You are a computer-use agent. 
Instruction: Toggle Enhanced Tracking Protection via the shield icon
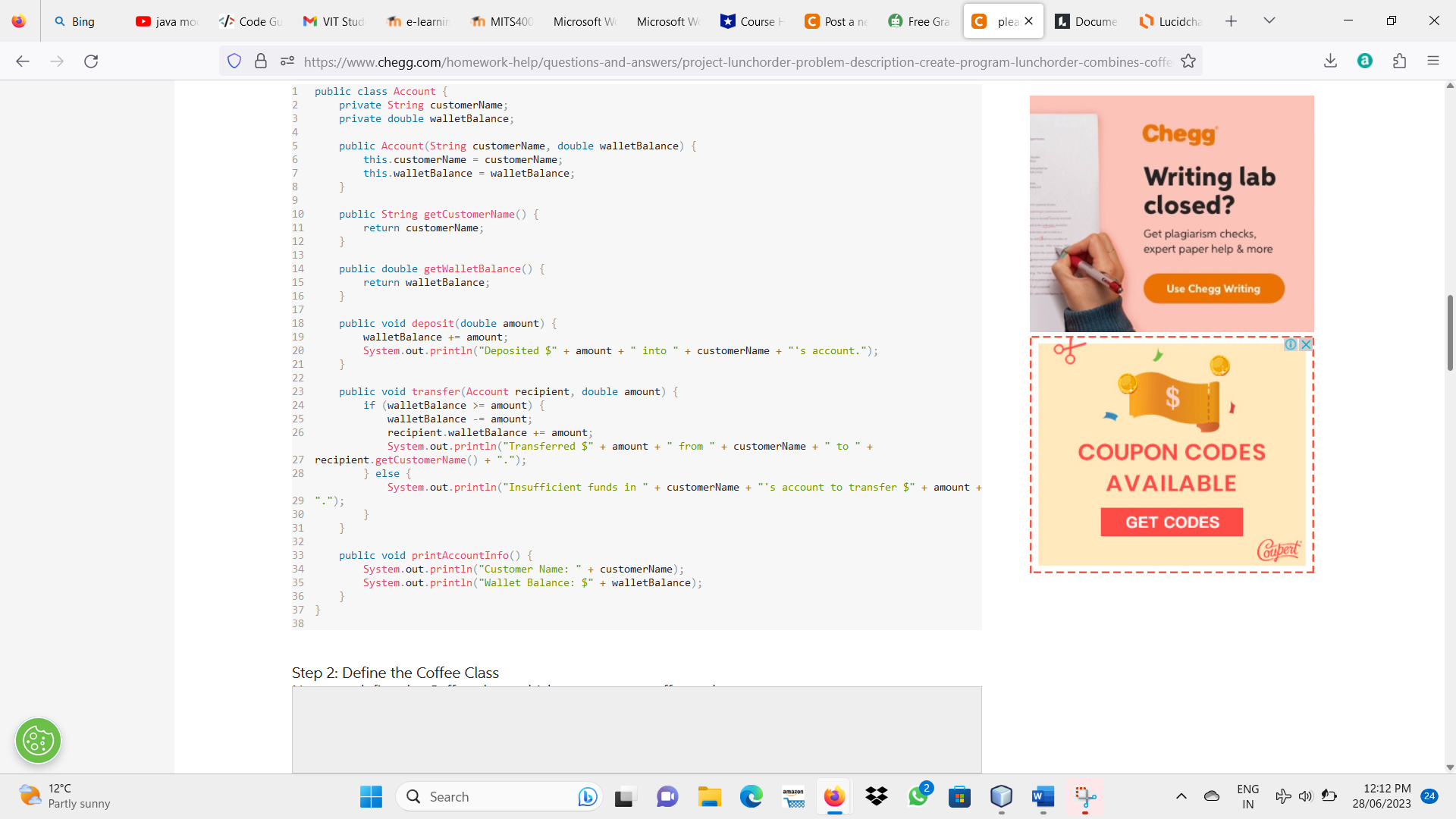(x=234, y=61)
